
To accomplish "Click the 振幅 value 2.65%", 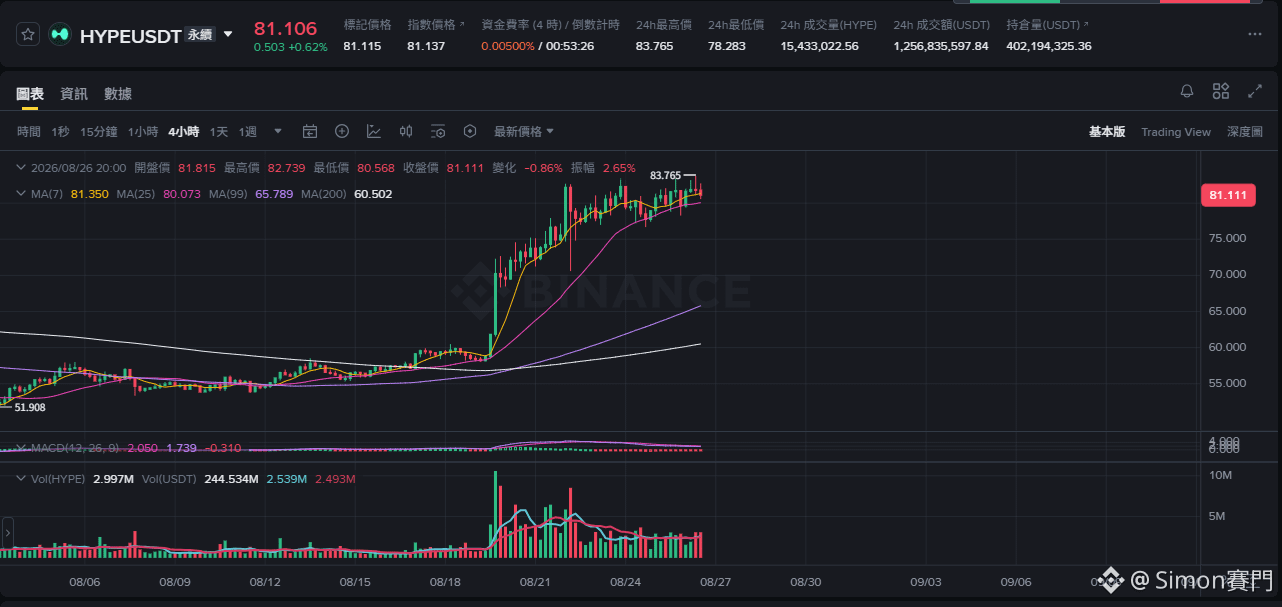I will (619, 168).
